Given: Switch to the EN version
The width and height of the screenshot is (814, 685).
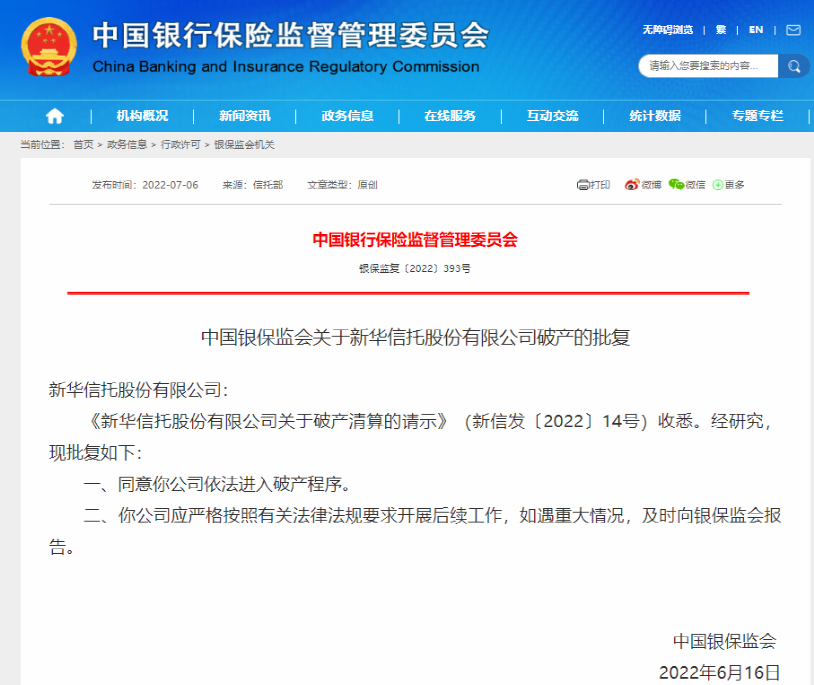Looking at the screenshot, I should [756, 30].
